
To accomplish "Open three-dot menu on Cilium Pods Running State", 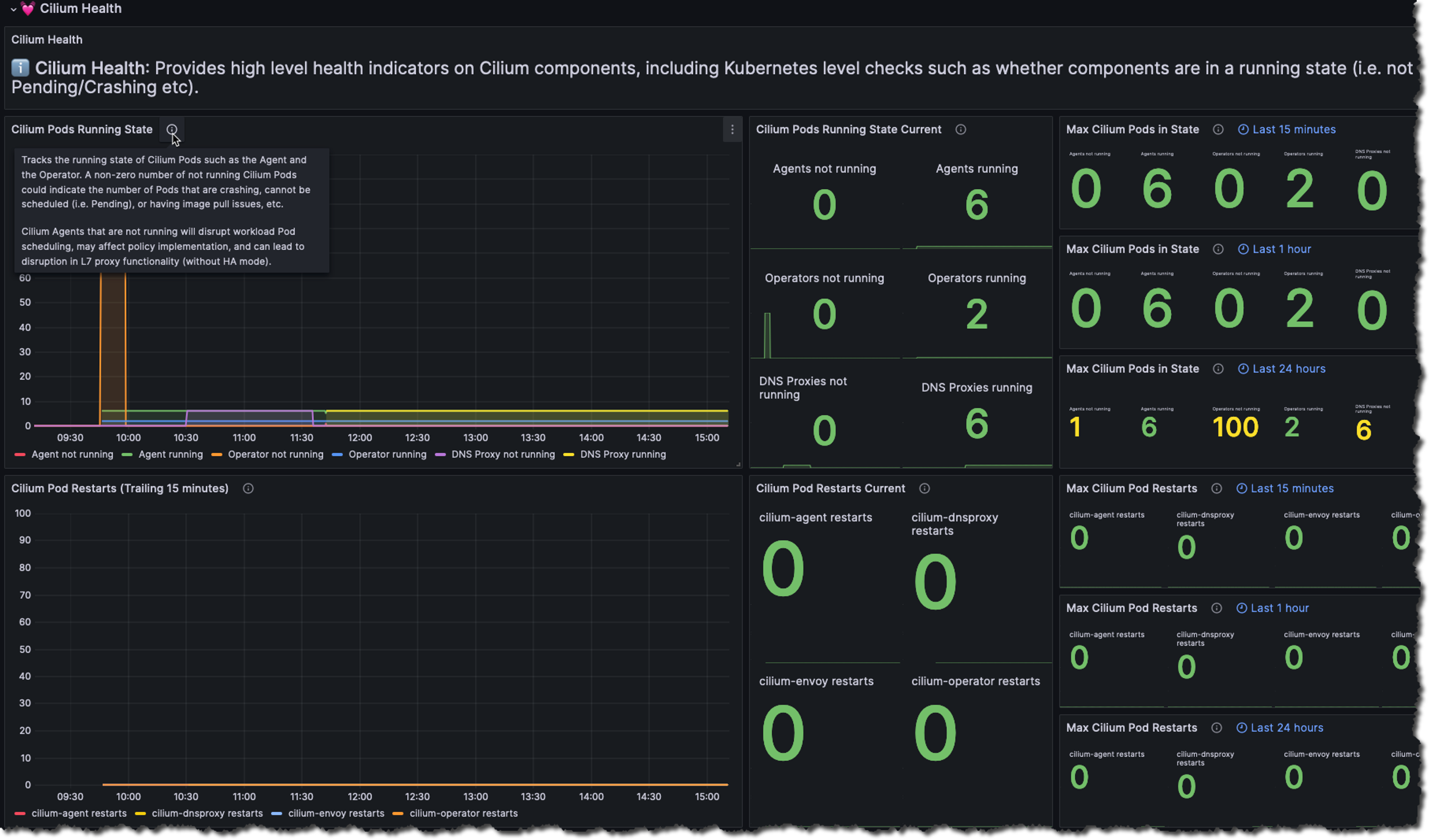I will [x=732, y=129].
